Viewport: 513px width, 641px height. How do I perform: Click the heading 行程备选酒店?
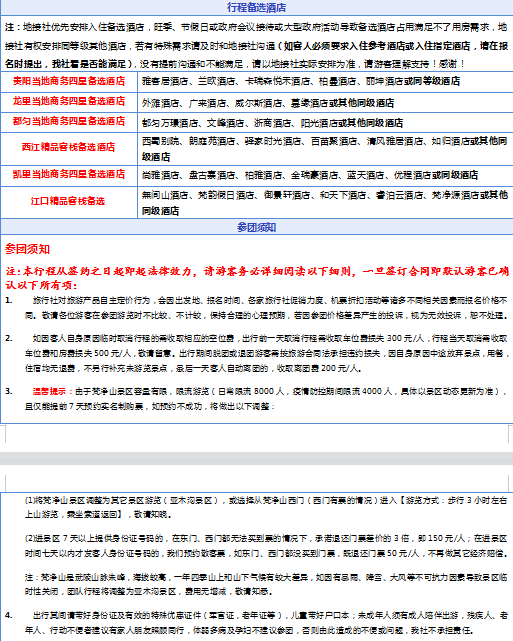[256, 7]
